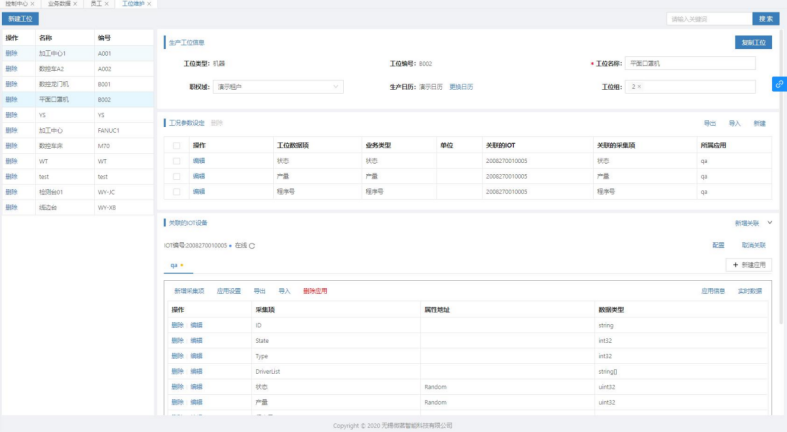
Task: Close the 控制中心 tab with its X
Action: pyautogui.click(x=32, y=4)
